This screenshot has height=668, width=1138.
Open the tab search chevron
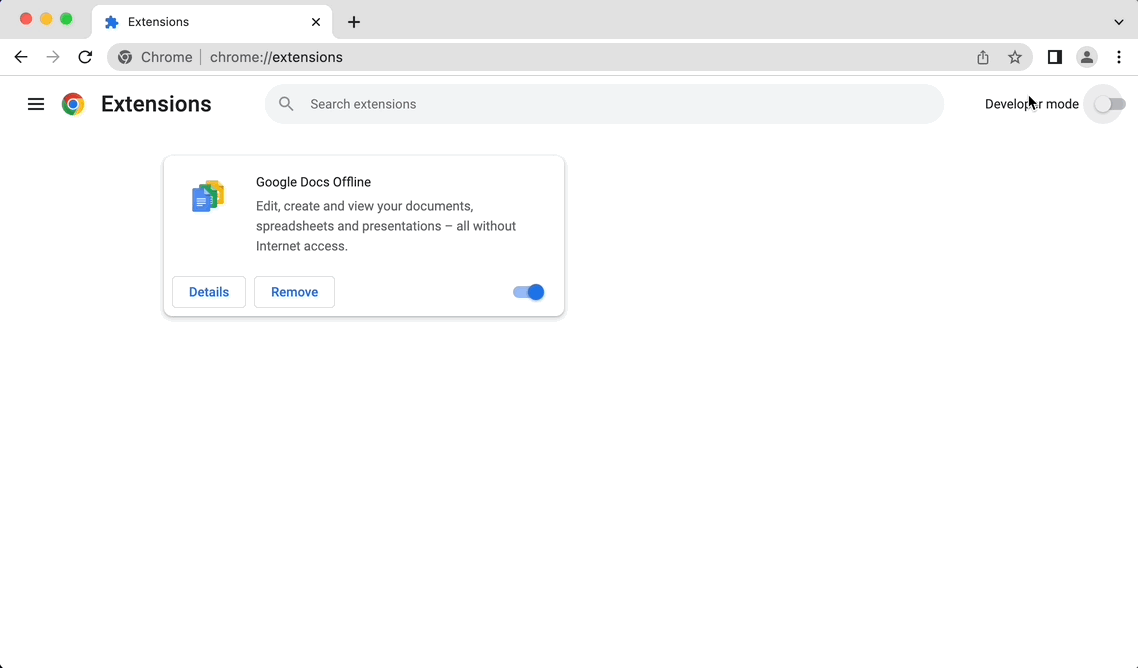(x=1118, y=21)
